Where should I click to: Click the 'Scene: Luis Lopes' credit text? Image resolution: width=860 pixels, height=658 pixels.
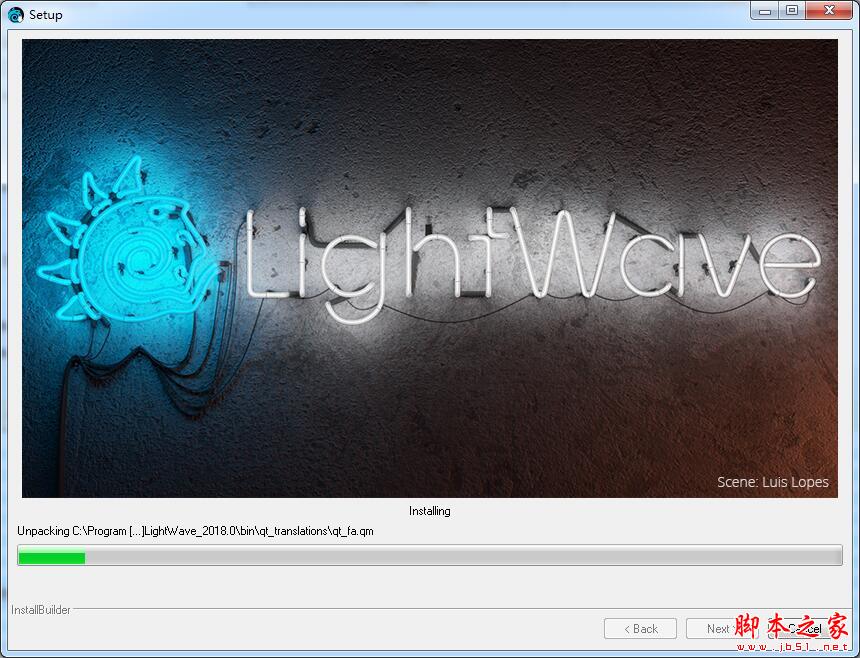click(x=773, y=482)
